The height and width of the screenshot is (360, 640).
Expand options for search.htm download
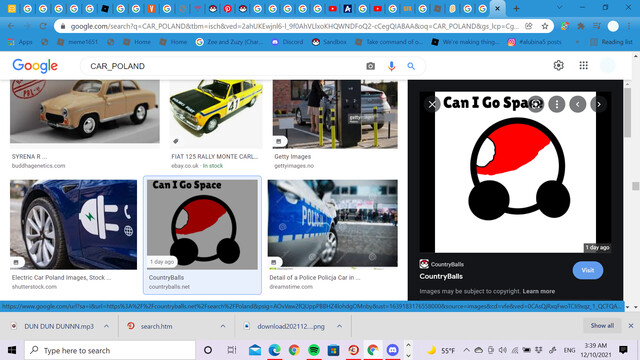[223, 326]
